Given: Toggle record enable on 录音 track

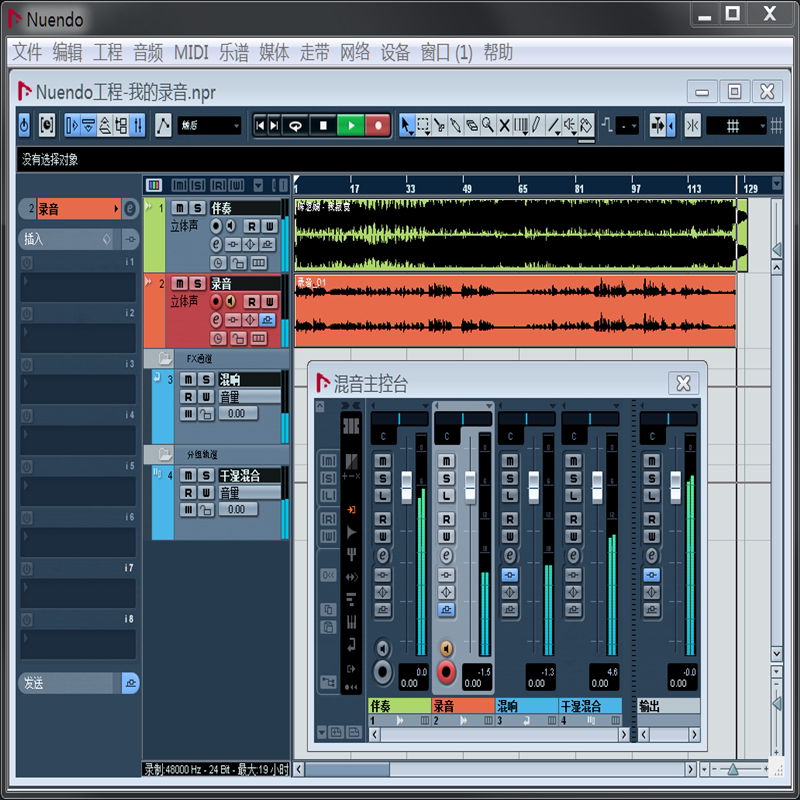Looking at the screenshot, I should tap(216, 302).
